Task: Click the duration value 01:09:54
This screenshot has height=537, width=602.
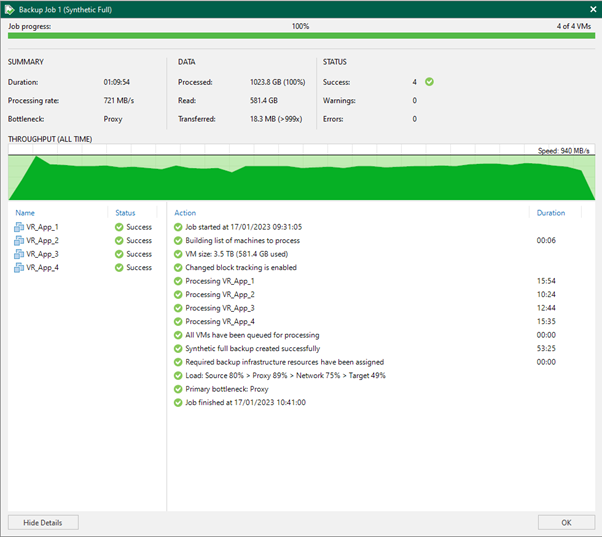Action: tap(116, 82)
